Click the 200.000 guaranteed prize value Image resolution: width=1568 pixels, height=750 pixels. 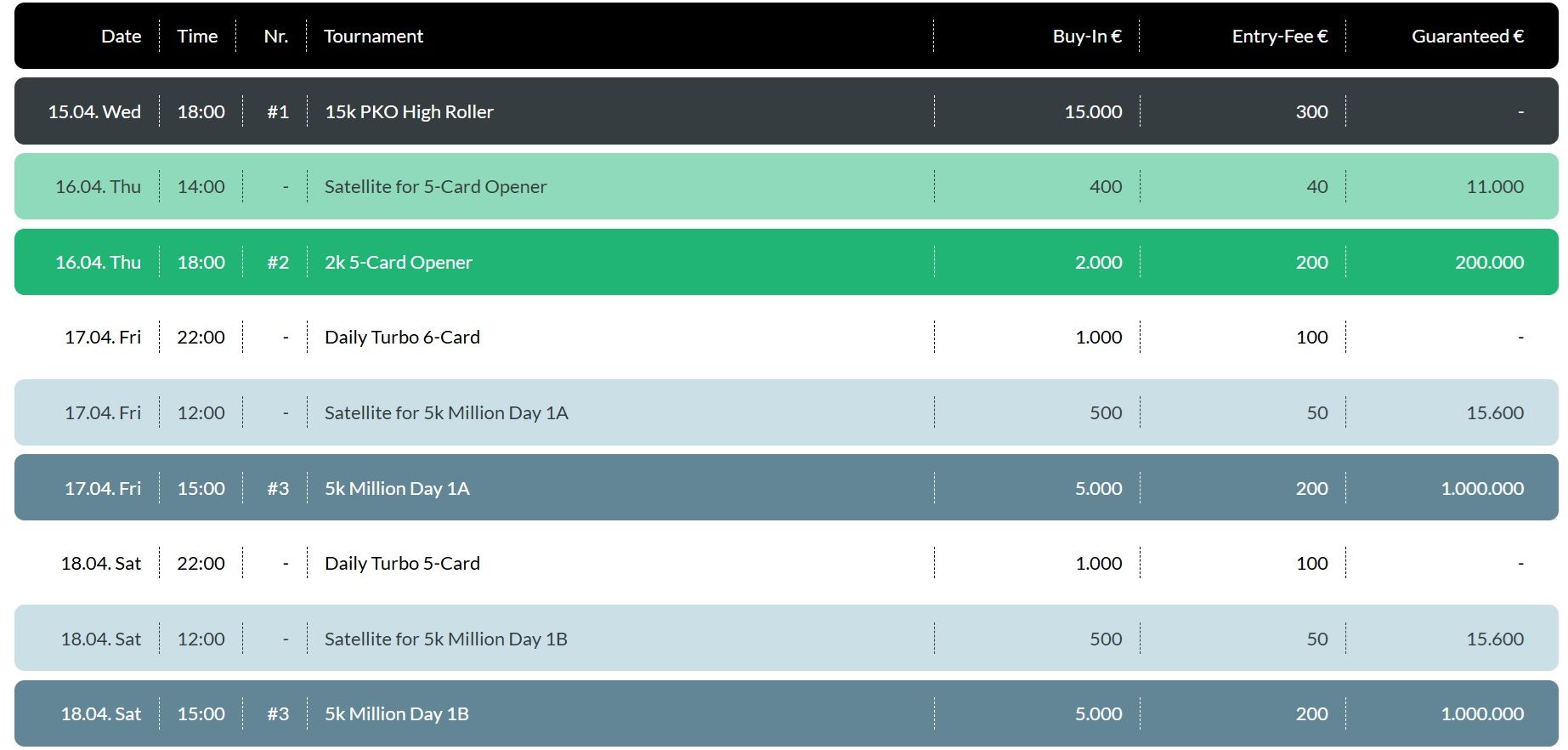click(1489, 263)
